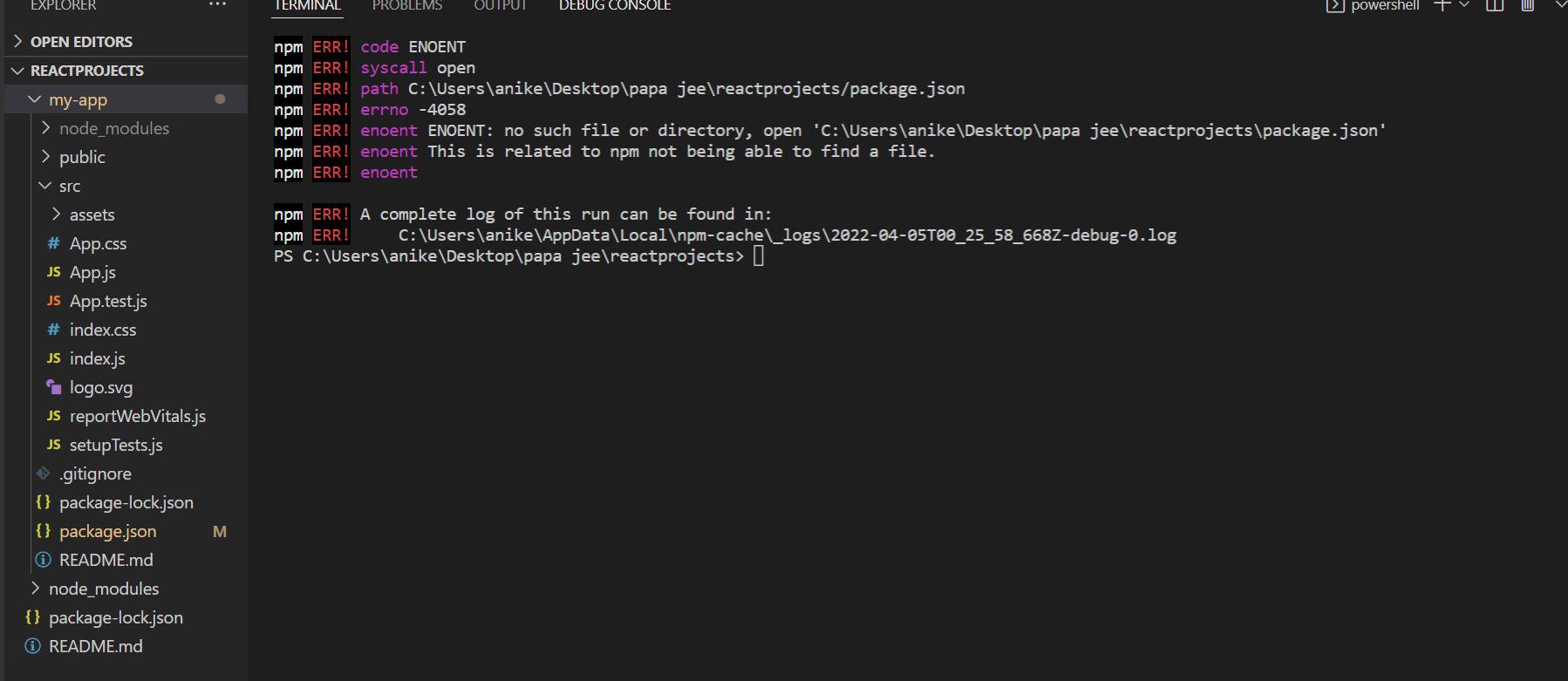Expand the public folder
Image resolution: width=1568 pixels, height=681 pixels.
46,157
